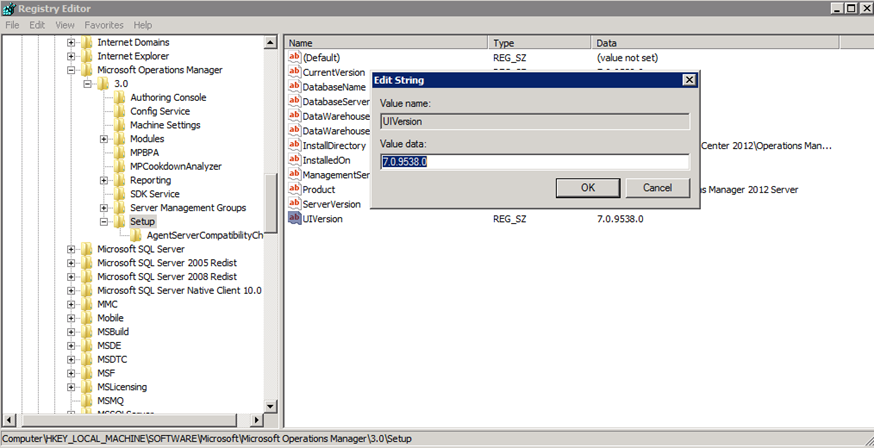Viewport: 874px width, 448px height.
Task: Collapse the 3.0 key
Action: (x=88, y=84)
